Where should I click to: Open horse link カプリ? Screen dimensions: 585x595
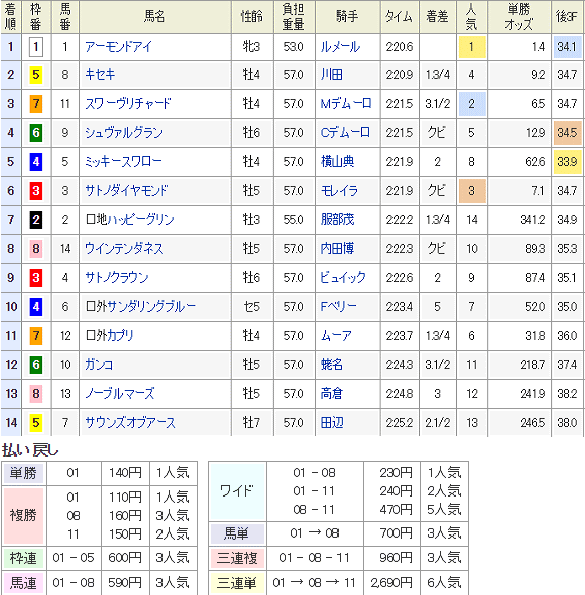121,335
